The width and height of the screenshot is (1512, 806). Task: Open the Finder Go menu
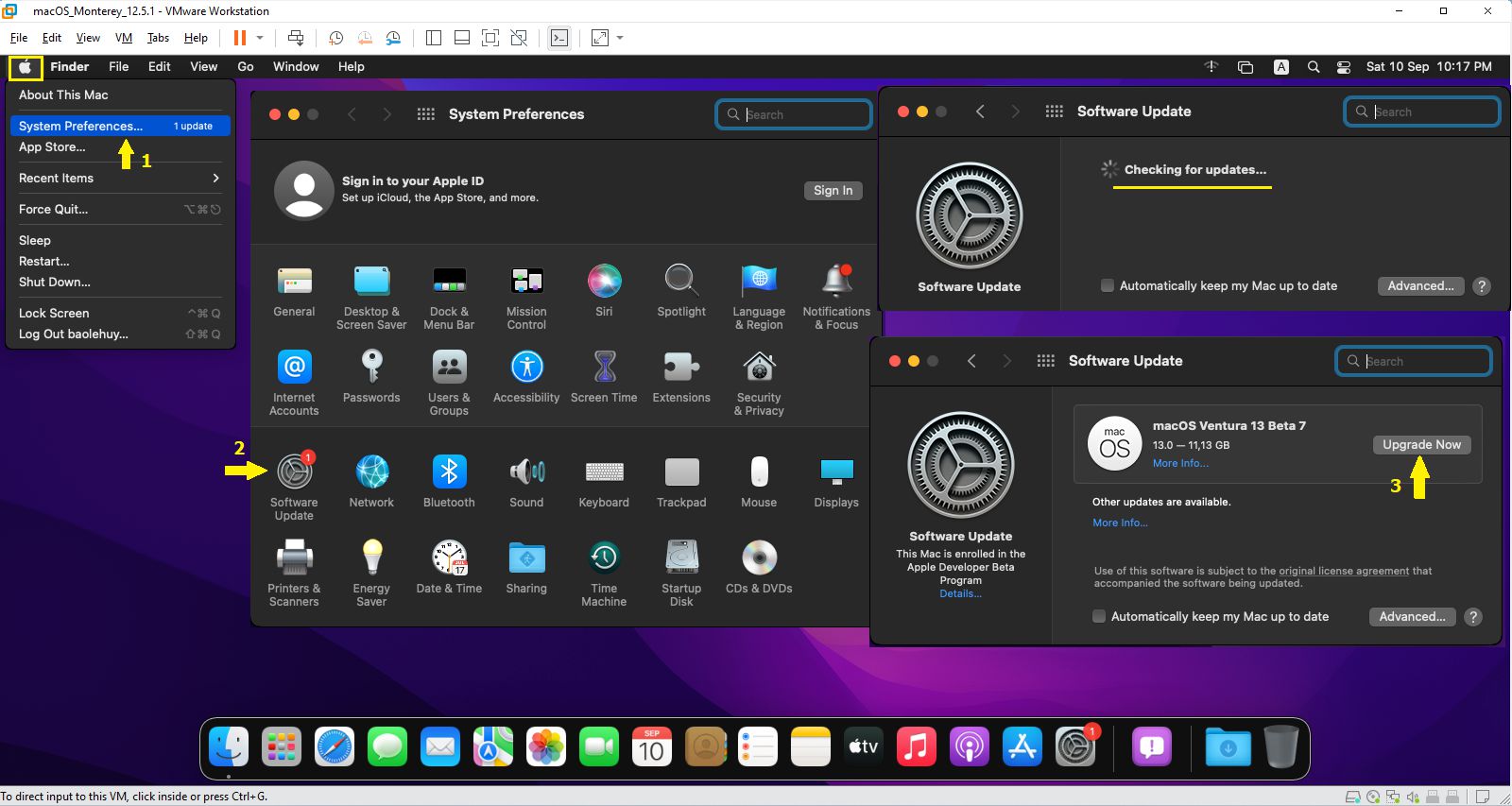(x=246, y=67)
